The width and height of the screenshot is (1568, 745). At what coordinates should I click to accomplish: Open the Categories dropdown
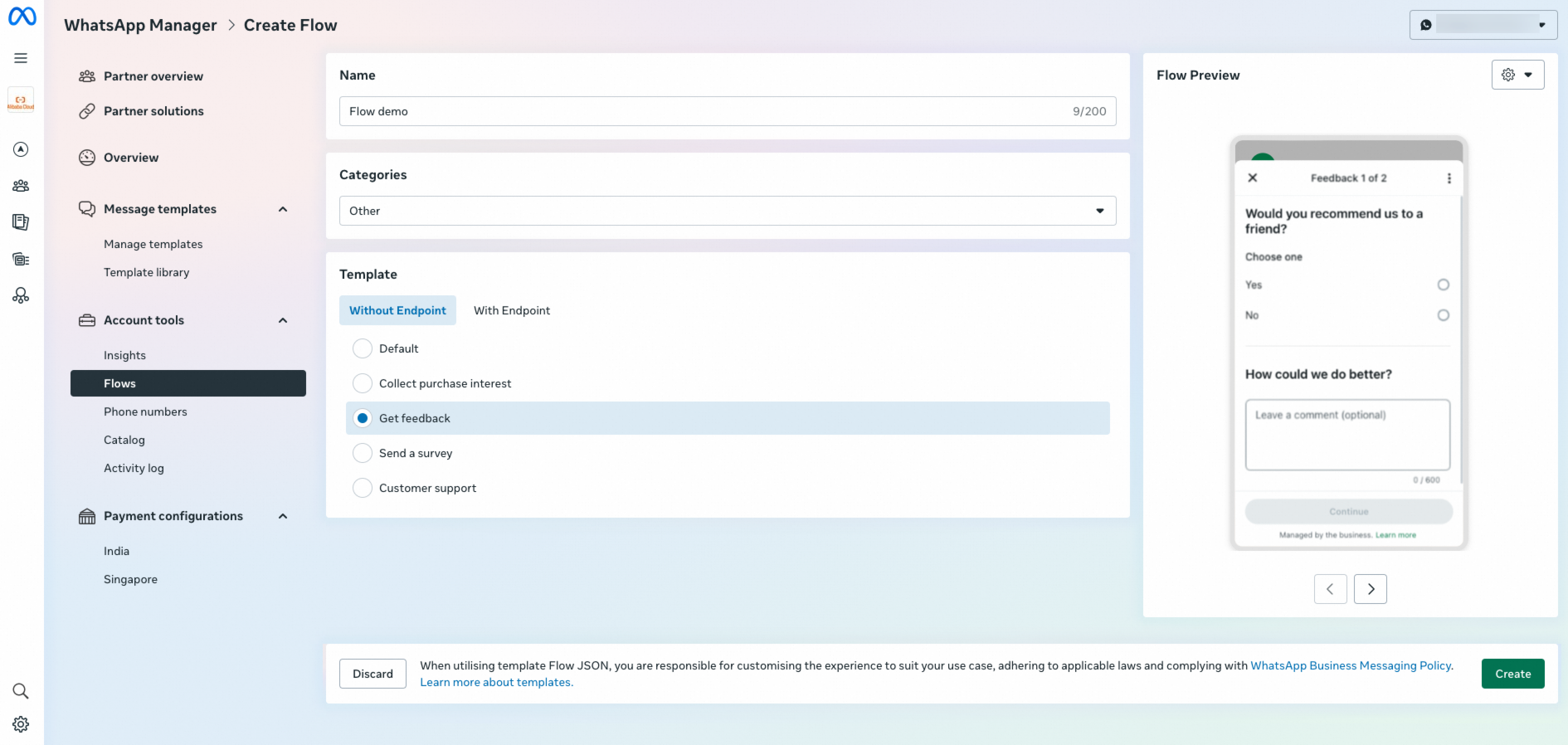[727, 211]
